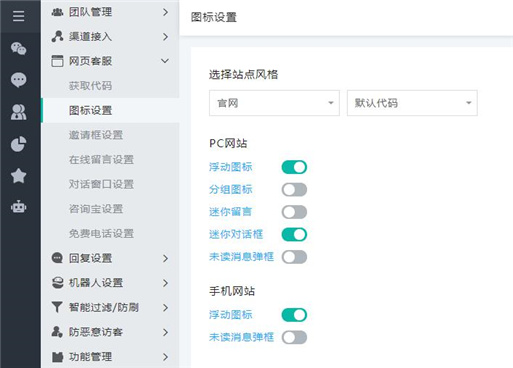Click the 迷你留言 link

pos(230,212)
